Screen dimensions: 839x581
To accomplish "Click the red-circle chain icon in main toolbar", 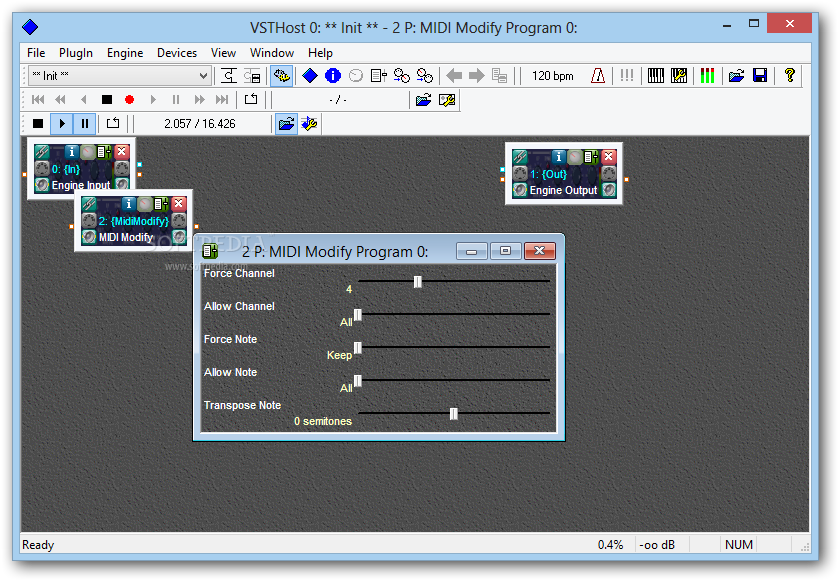I will (402, 76).
